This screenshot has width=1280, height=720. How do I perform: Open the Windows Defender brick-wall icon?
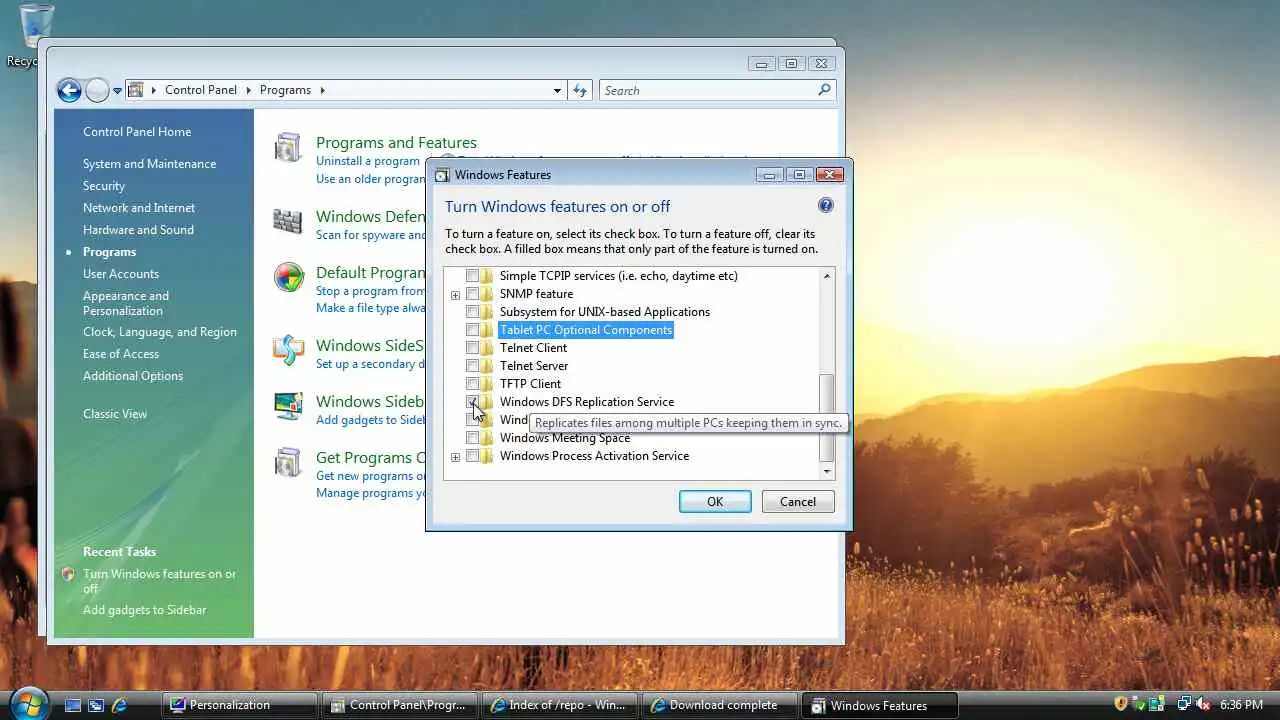coord(288,221)
